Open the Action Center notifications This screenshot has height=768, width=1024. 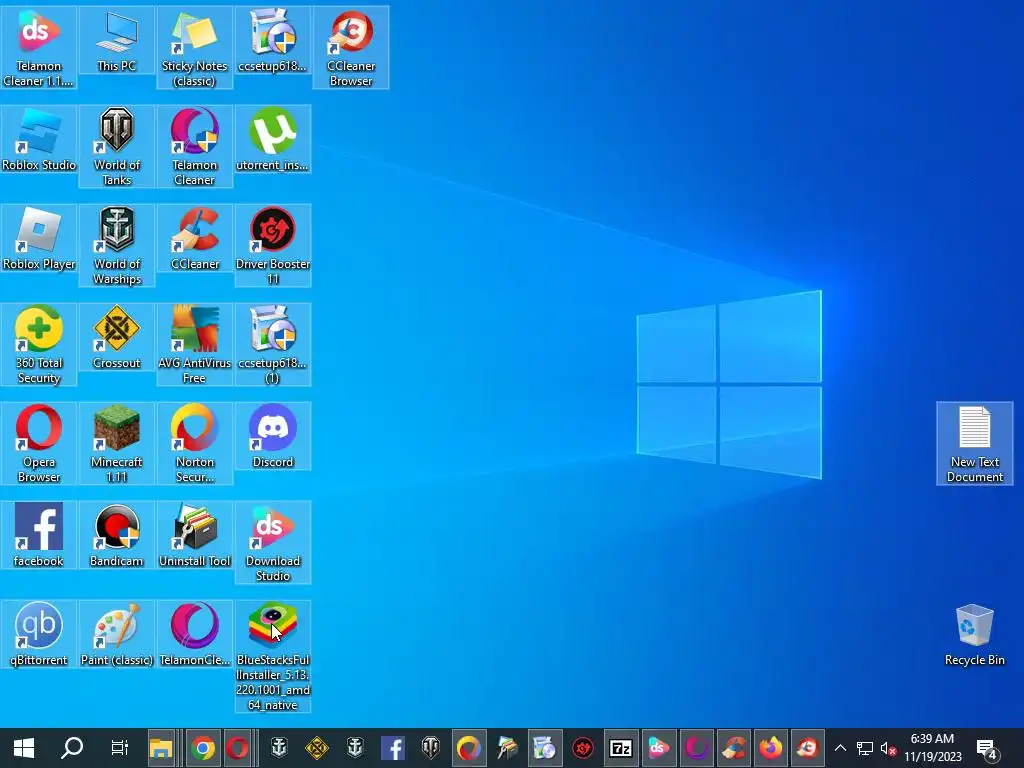coord(986,748)
